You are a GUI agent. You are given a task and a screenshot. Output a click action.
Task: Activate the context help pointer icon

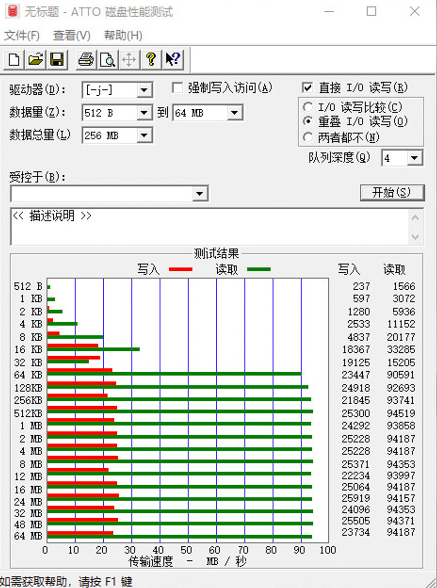pyautogui.click(x=173, y=60)
